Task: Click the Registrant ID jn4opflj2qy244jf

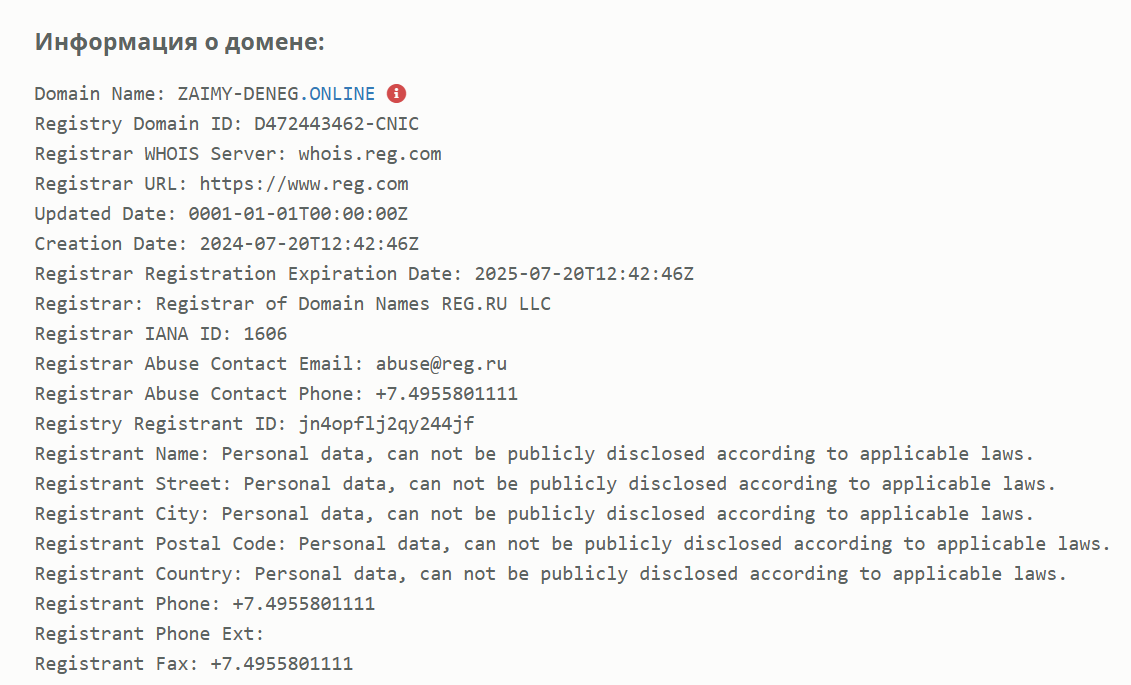Action: click(387, 424)
